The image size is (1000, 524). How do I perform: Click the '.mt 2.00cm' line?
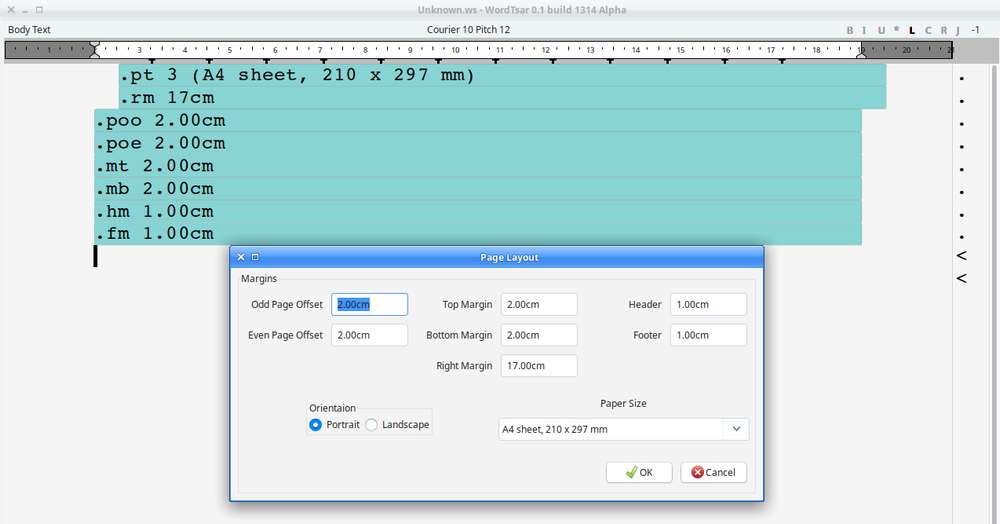(x=478, y=166)
